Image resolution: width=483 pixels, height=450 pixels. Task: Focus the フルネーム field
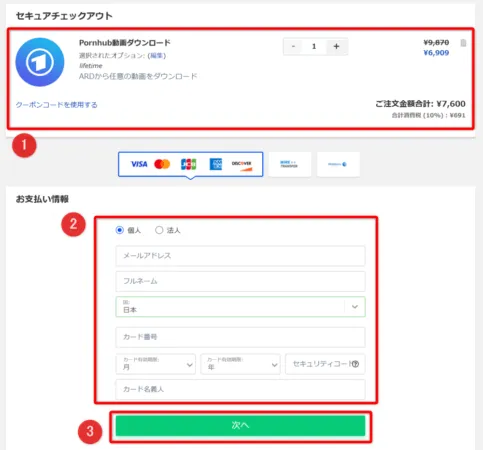coord(240,281)
